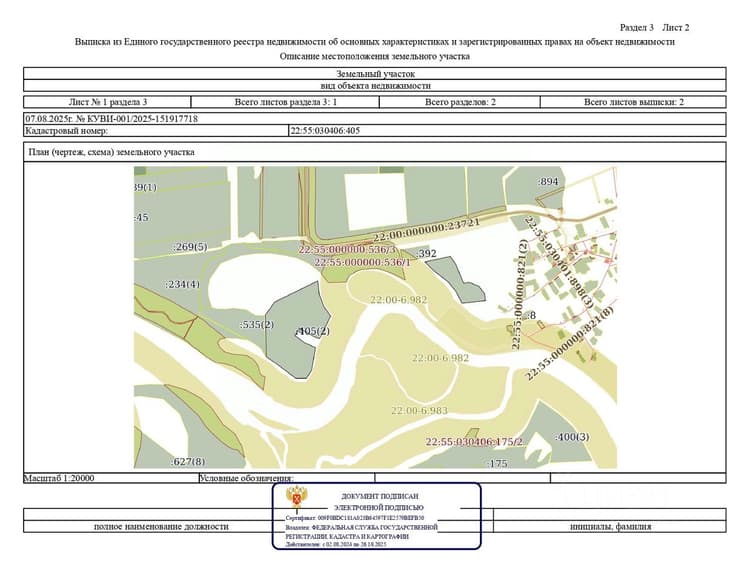Click the Rosreestr coat of arms emblem
Screen dimensions: 750x580
[x=297, y=498]
